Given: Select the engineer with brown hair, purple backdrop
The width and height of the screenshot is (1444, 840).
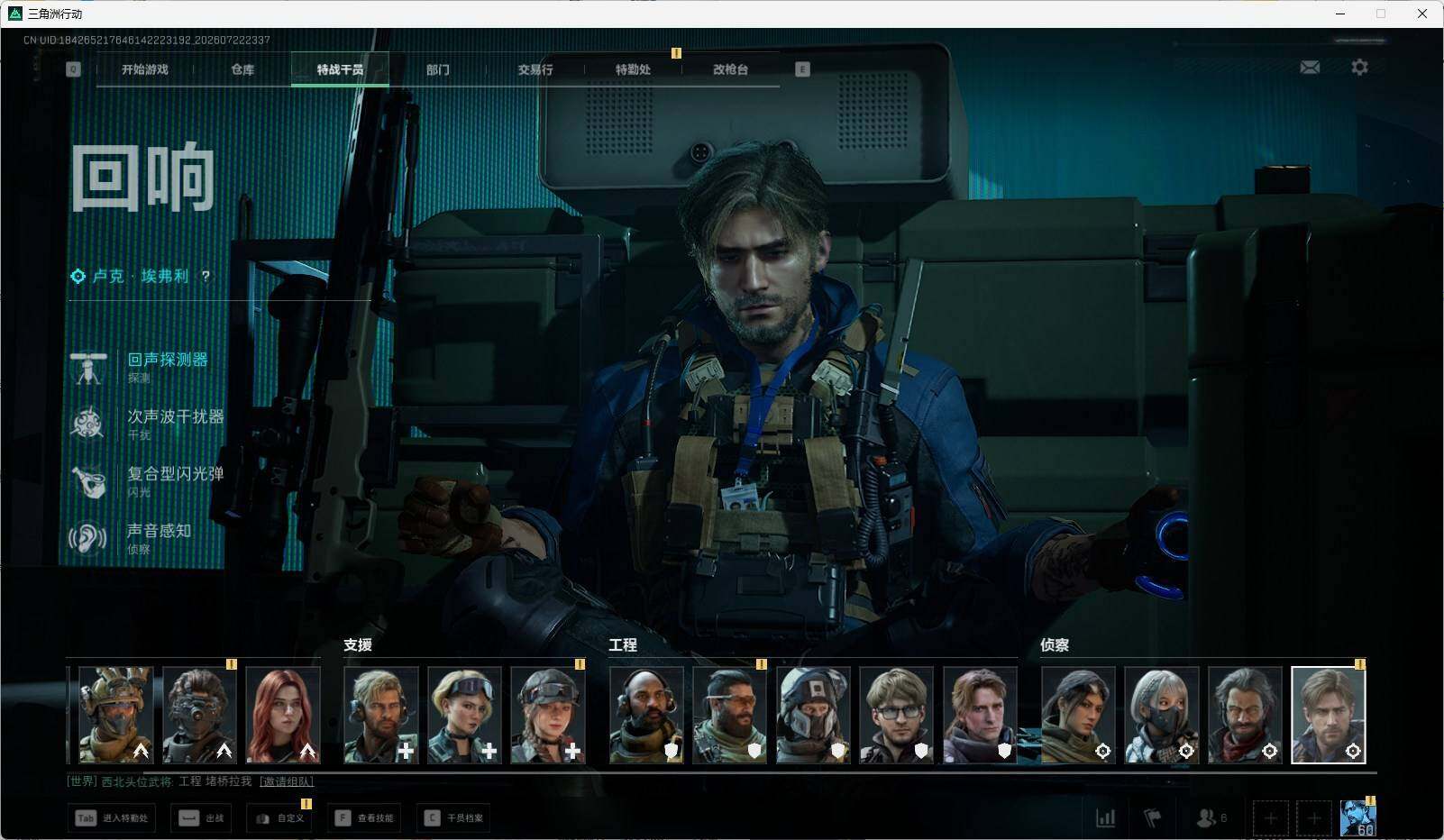Looking at the screenshot, I should click(x=980, y=715).
